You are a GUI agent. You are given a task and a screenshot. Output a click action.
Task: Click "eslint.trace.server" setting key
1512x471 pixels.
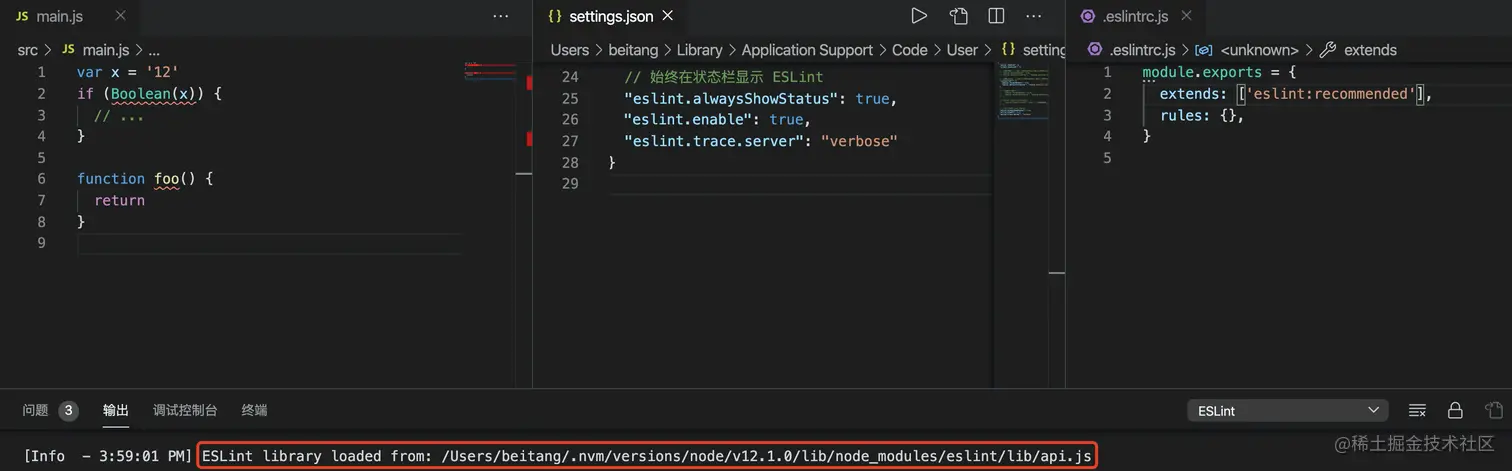coord(714,141)
